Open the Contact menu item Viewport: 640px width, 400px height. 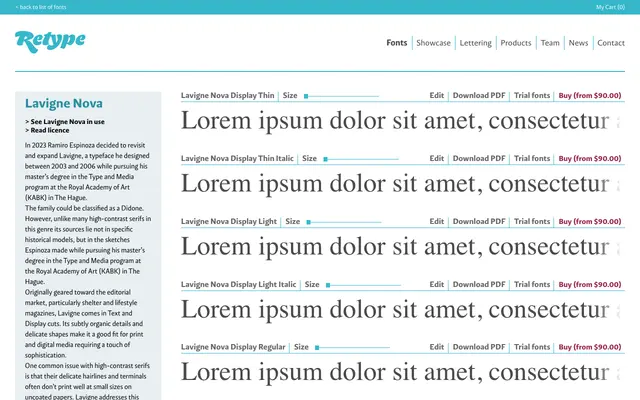(x=611, y=43)
